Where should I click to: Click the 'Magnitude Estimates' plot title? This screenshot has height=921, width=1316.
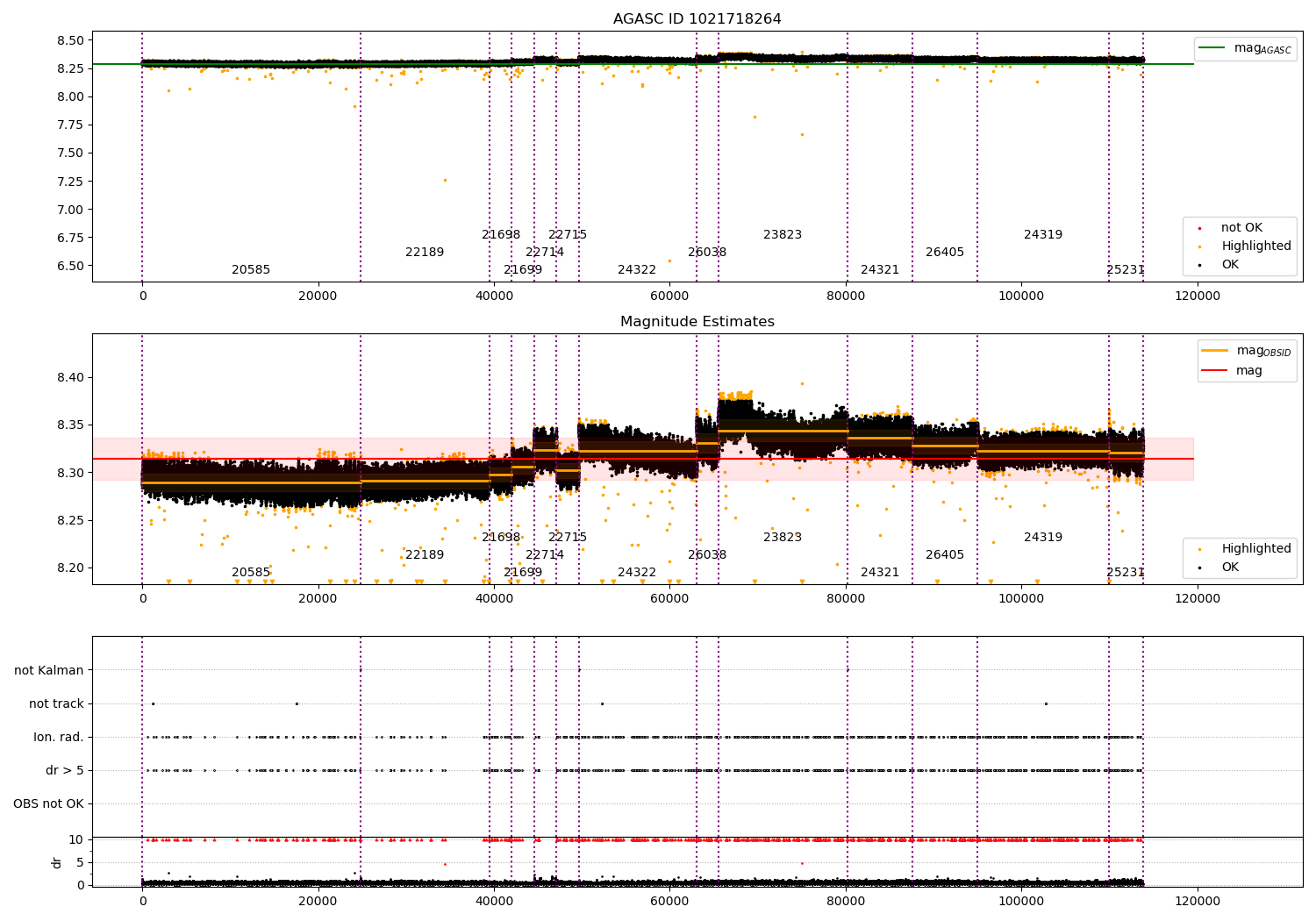697,322
